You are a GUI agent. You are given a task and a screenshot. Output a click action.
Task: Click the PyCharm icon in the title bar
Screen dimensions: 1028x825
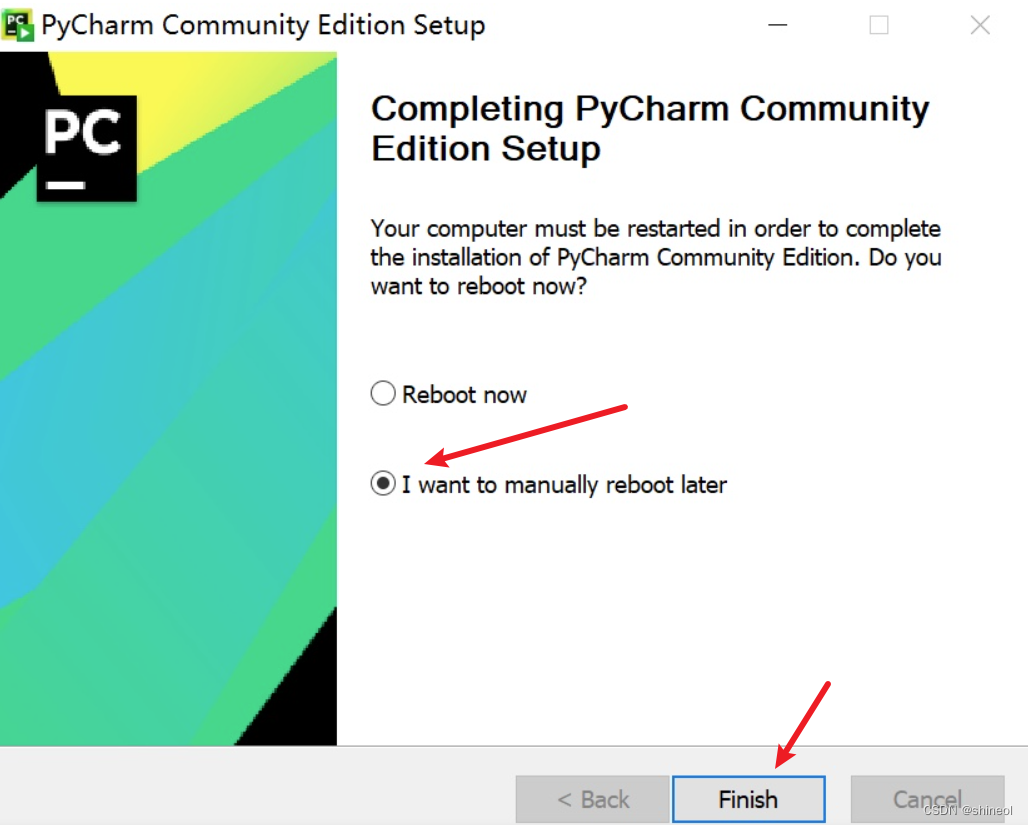(18, 25)
